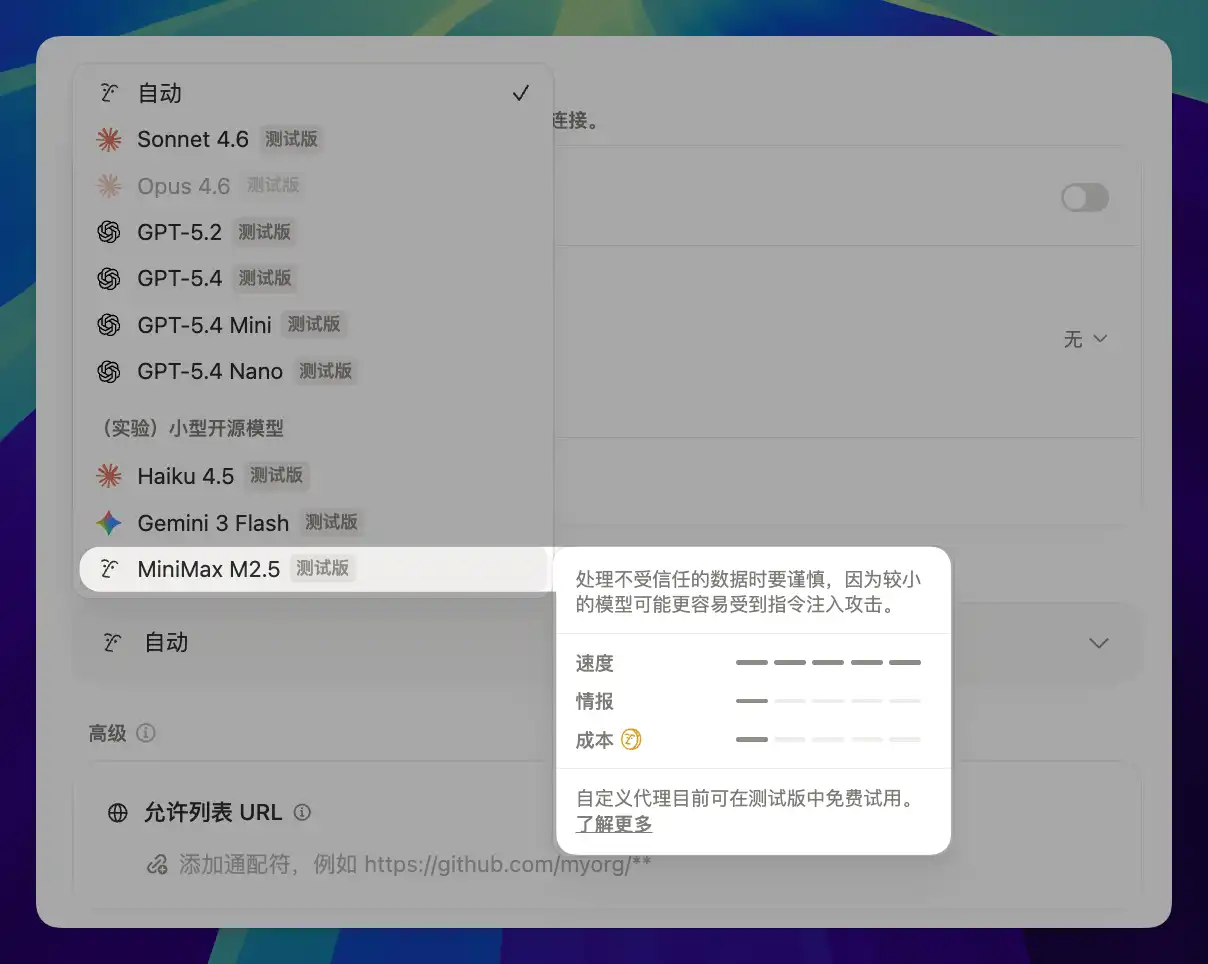1208x964 pixels.
Task: Click the gold coin icon next to 成本
Action: click(x=631, y=740)
